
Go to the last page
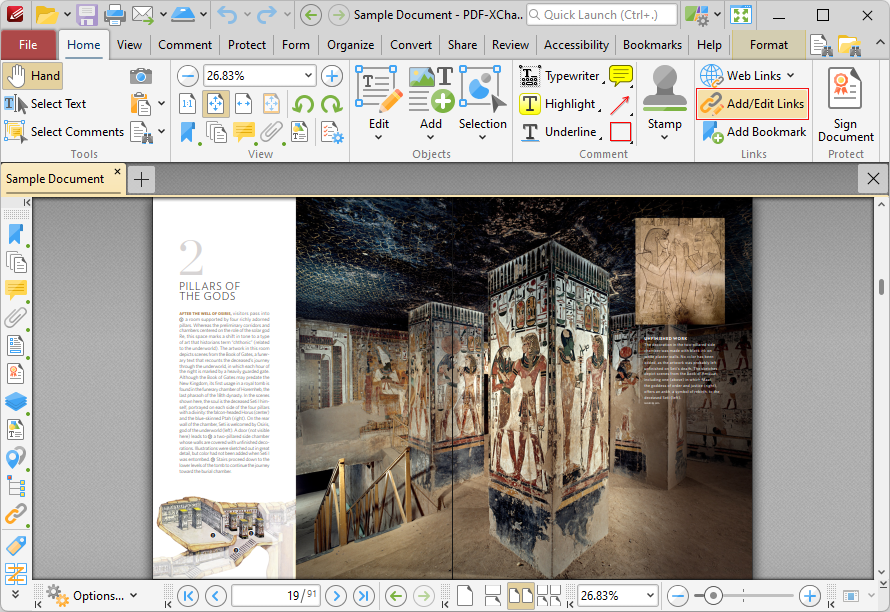(x=364, y=596)
